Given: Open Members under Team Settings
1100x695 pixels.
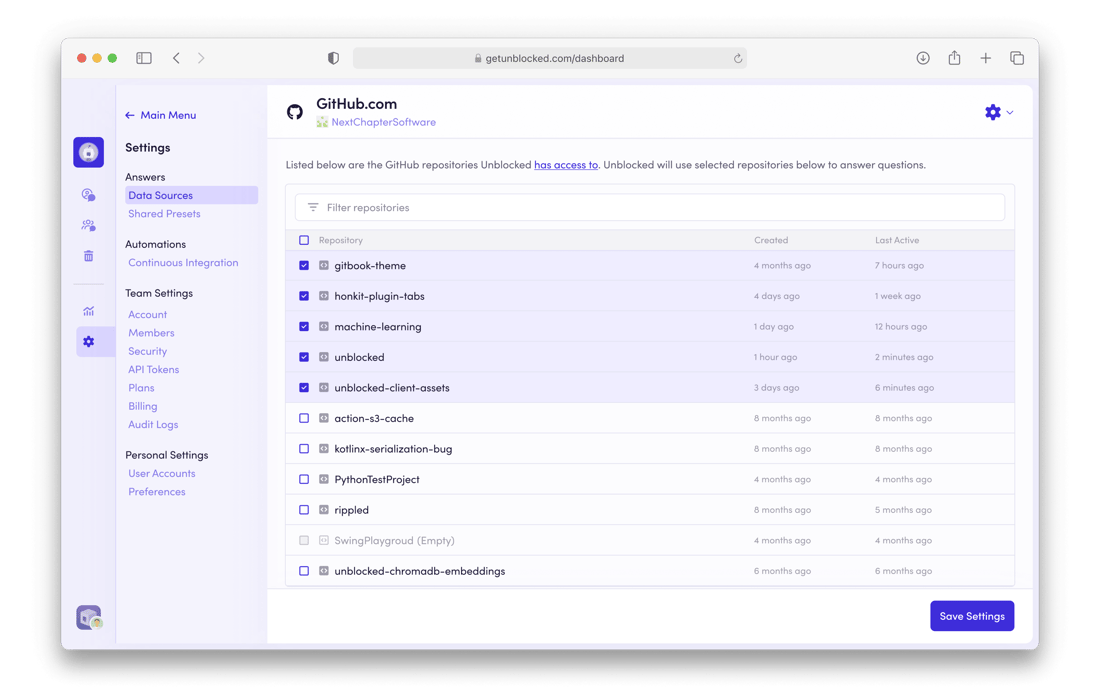Looking at the screenshot, I should (151, 333).
